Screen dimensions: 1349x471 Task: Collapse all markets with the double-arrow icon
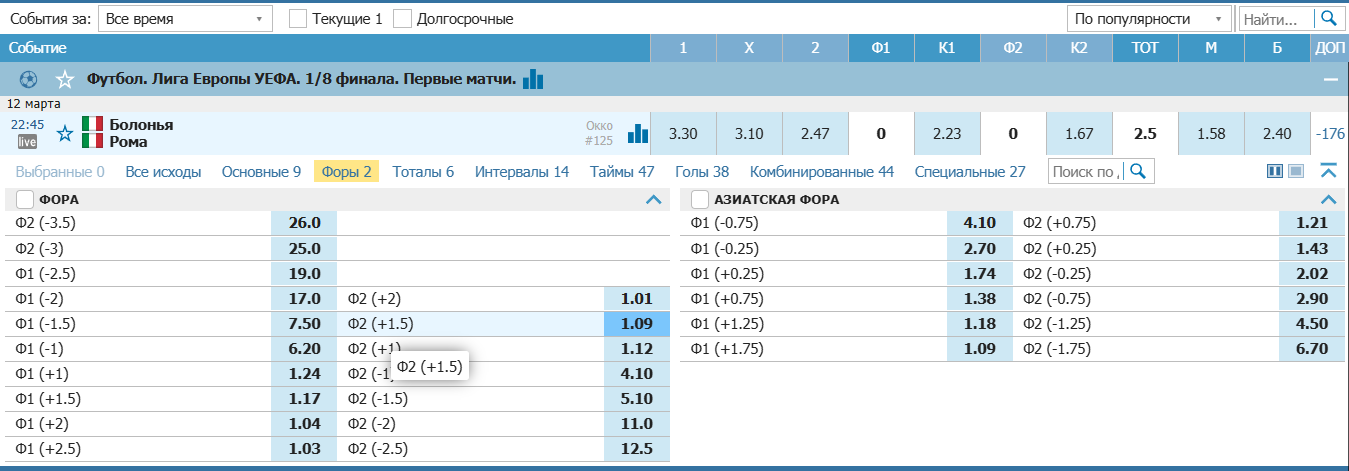tap(1328, 172)
